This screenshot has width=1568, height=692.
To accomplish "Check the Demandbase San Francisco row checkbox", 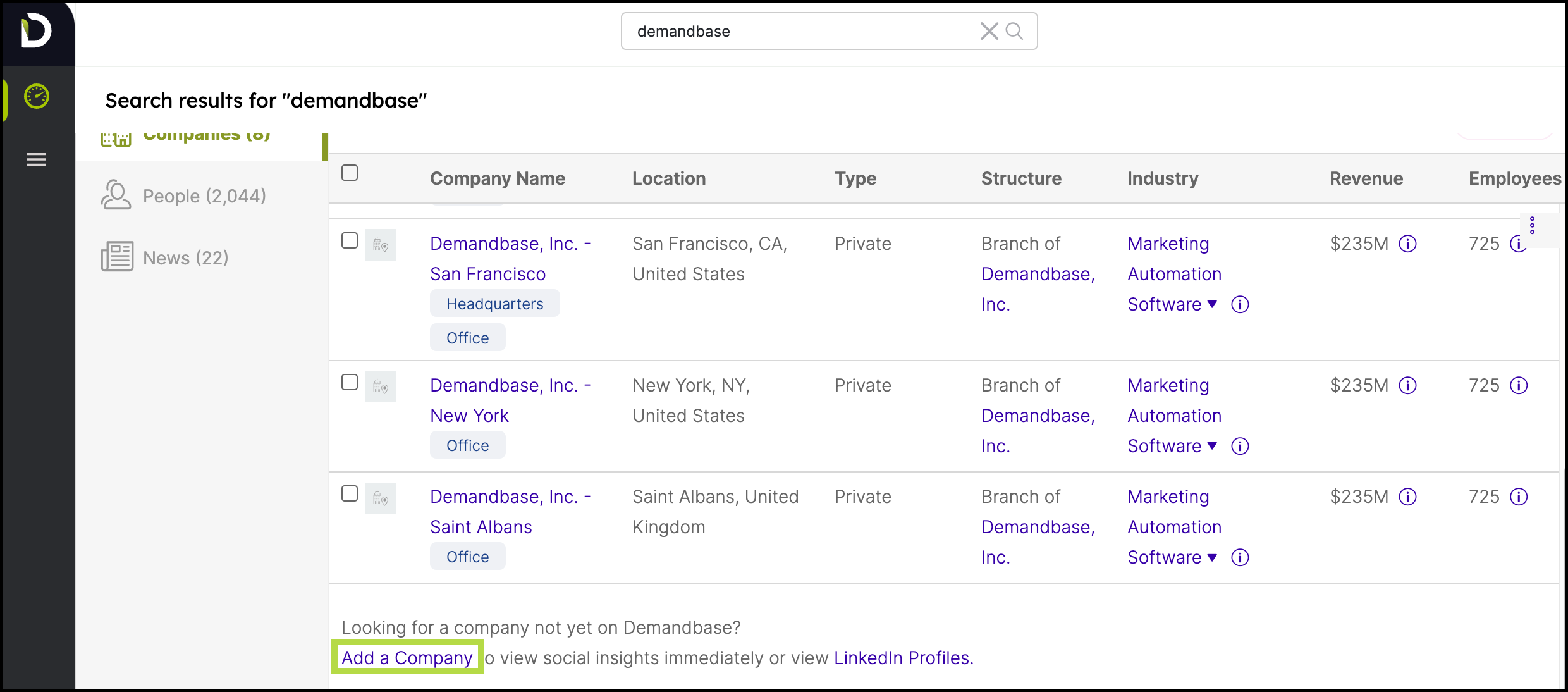I will [350, 240].
